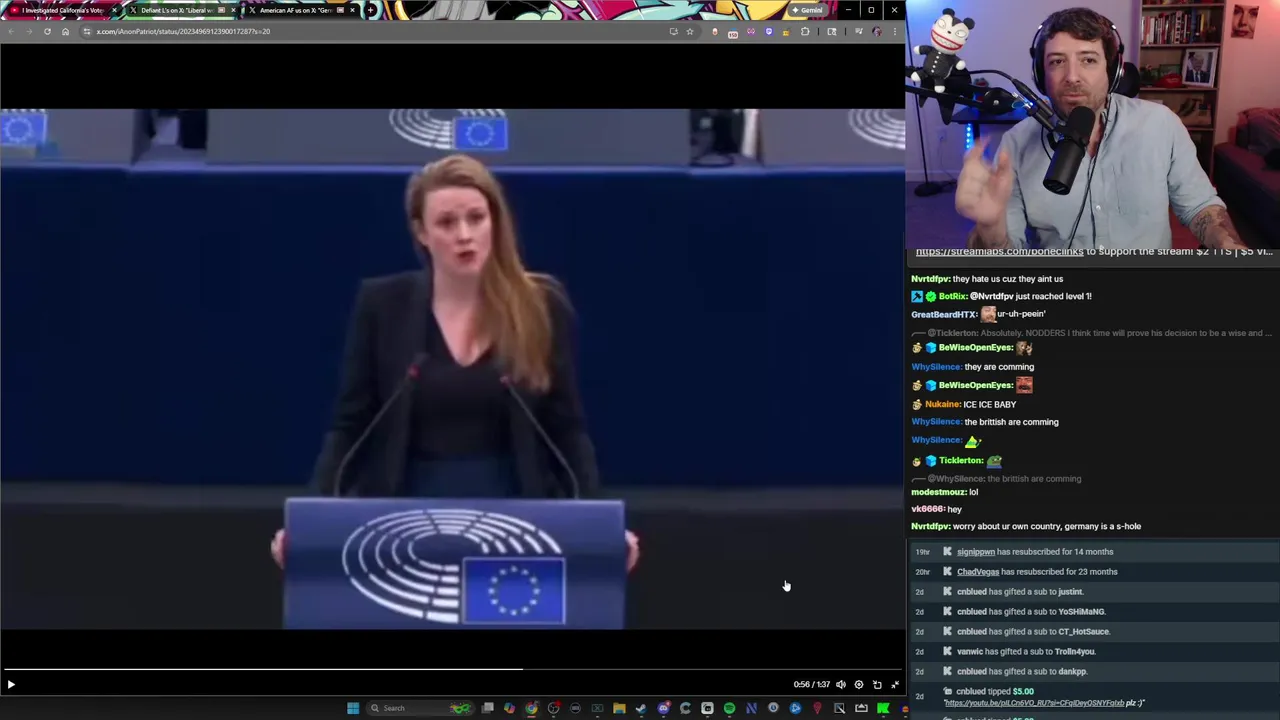Switch to 'I Investigated California's Vote' tab
This screenshot has height=720, width=1280.
pyautogui.click(x=60, y=10)
